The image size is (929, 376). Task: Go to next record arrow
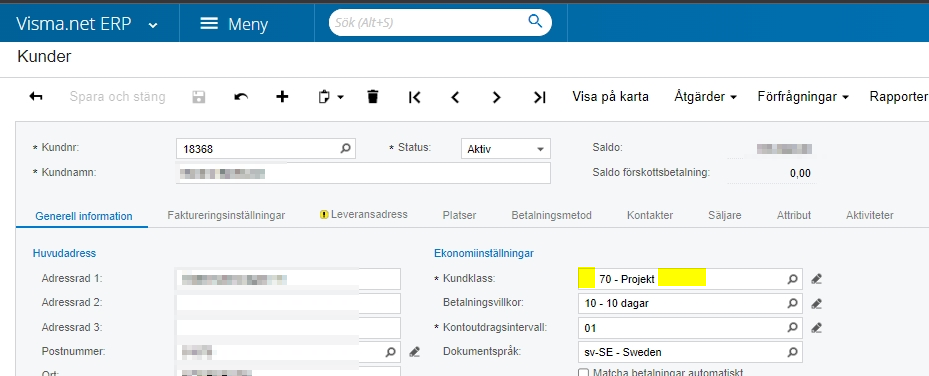click(x=496, y=97)
